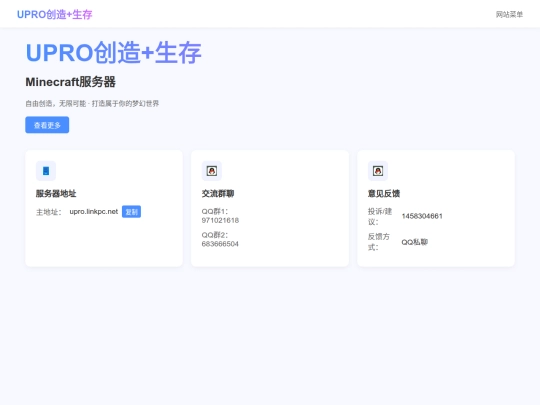Click the large UPRO创造+生存 hero title

114,53
